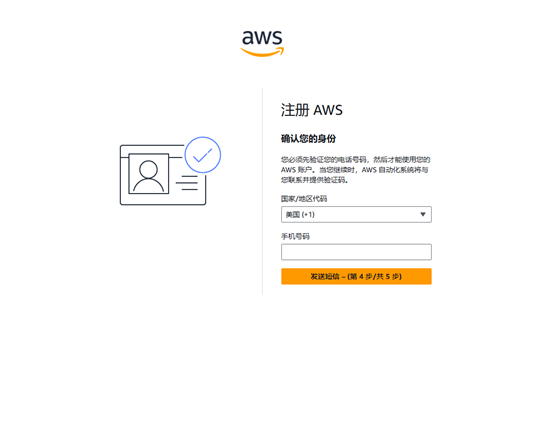Open the 国家/地区代码 dropdown
This screenshot has height=440, width=553.
356,214
